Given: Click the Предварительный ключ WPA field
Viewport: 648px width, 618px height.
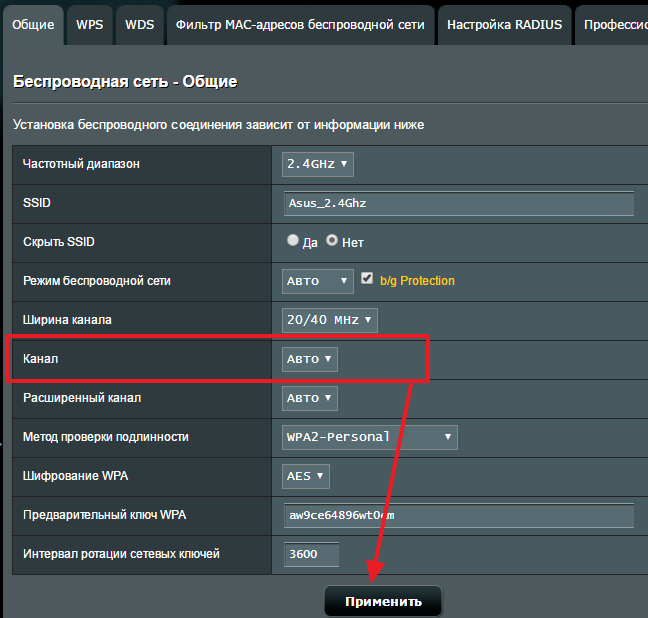Looking at the screenshot, I should (x=458, y=515).
